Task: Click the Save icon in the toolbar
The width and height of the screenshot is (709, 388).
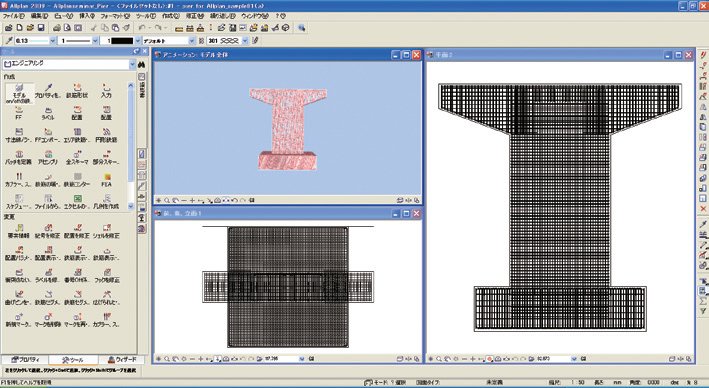Action: (41, 28)
